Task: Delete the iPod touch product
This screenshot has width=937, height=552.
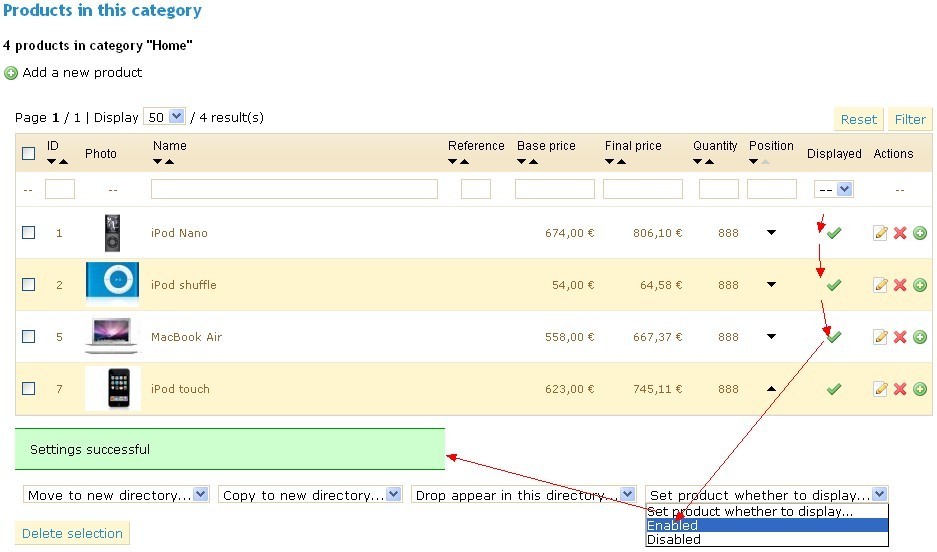Action: 900,389
